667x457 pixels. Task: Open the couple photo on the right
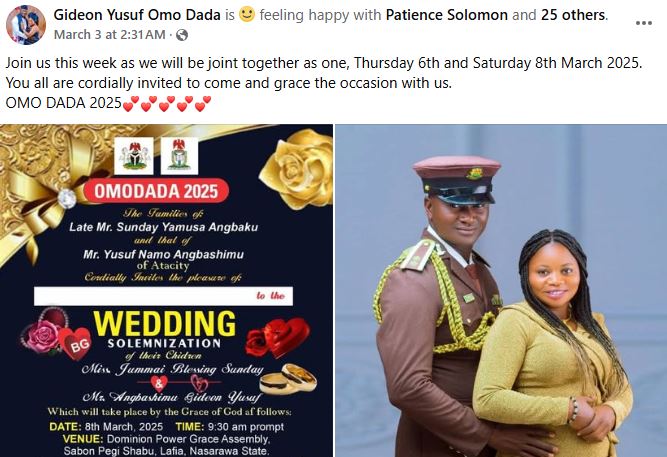tap(501, 291)
